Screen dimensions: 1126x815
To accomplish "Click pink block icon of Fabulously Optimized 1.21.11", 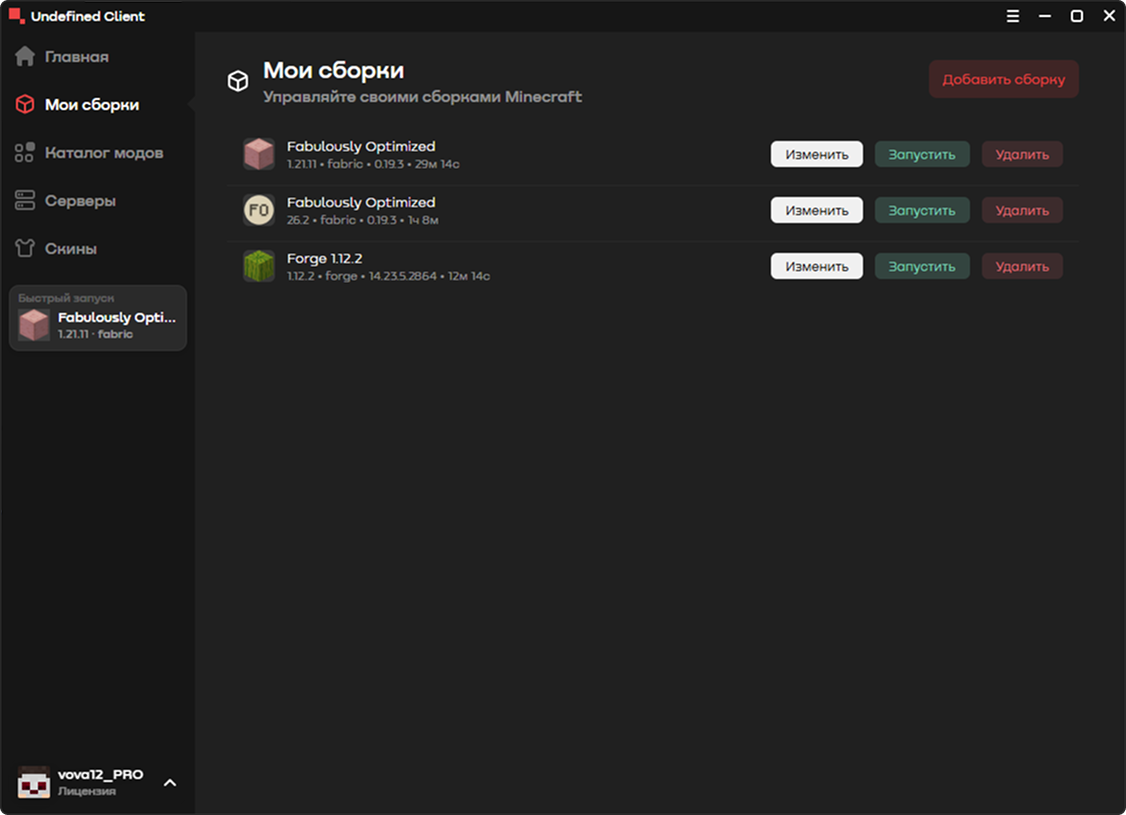I will pyautogui.click(x=259, y=154).
